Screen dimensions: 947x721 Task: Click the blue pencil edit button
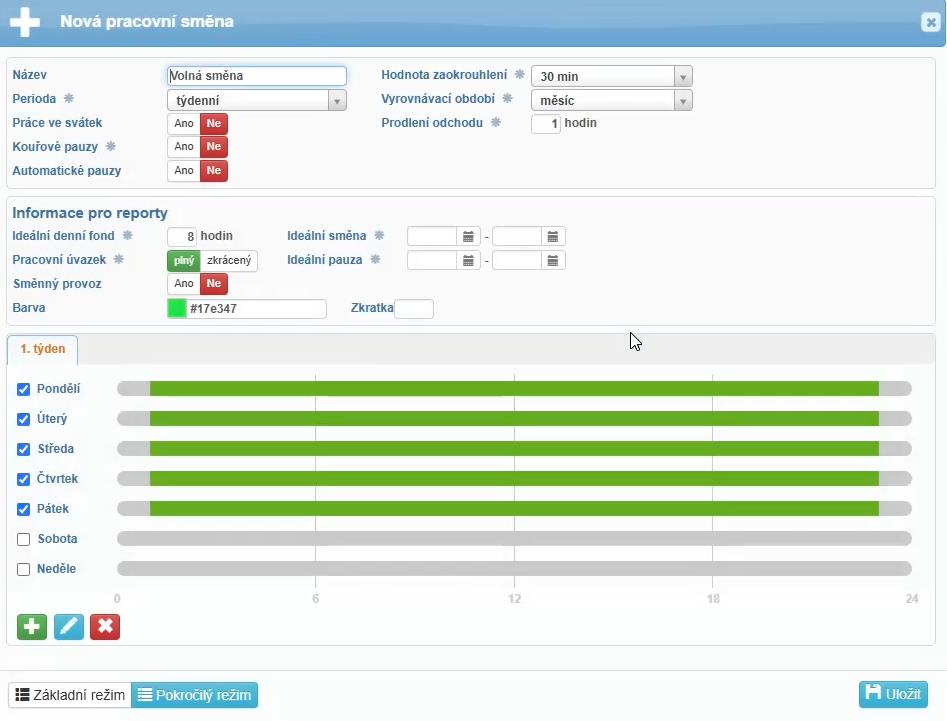tap(69, 627)
